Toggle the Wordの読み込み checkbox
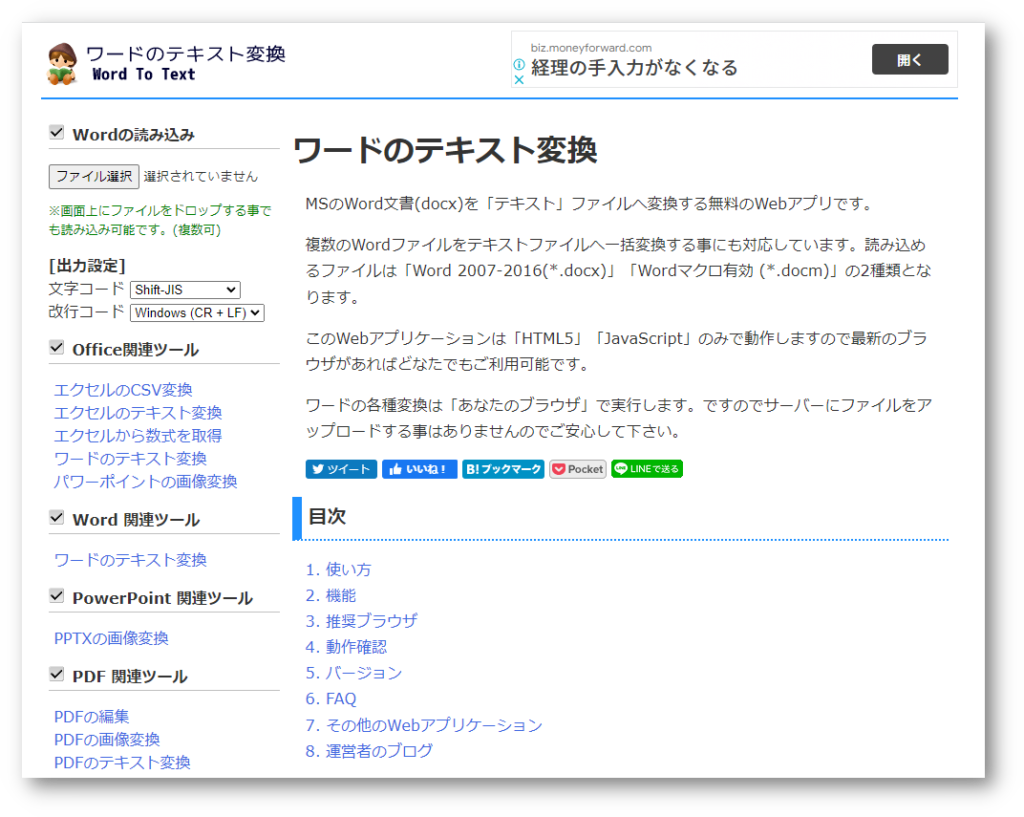 pyautogui.click(x=57, y=133)
